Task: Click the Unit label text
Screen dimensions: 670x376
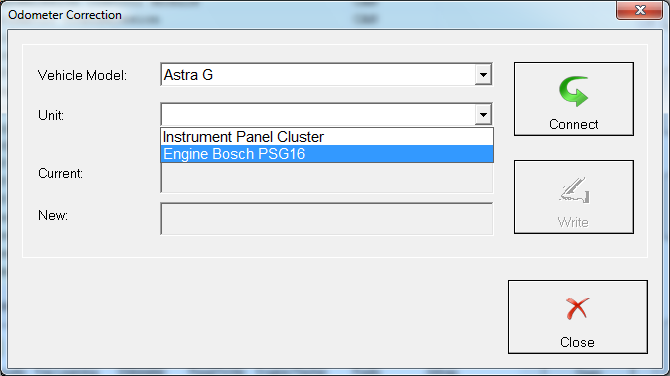Action: 51,115
